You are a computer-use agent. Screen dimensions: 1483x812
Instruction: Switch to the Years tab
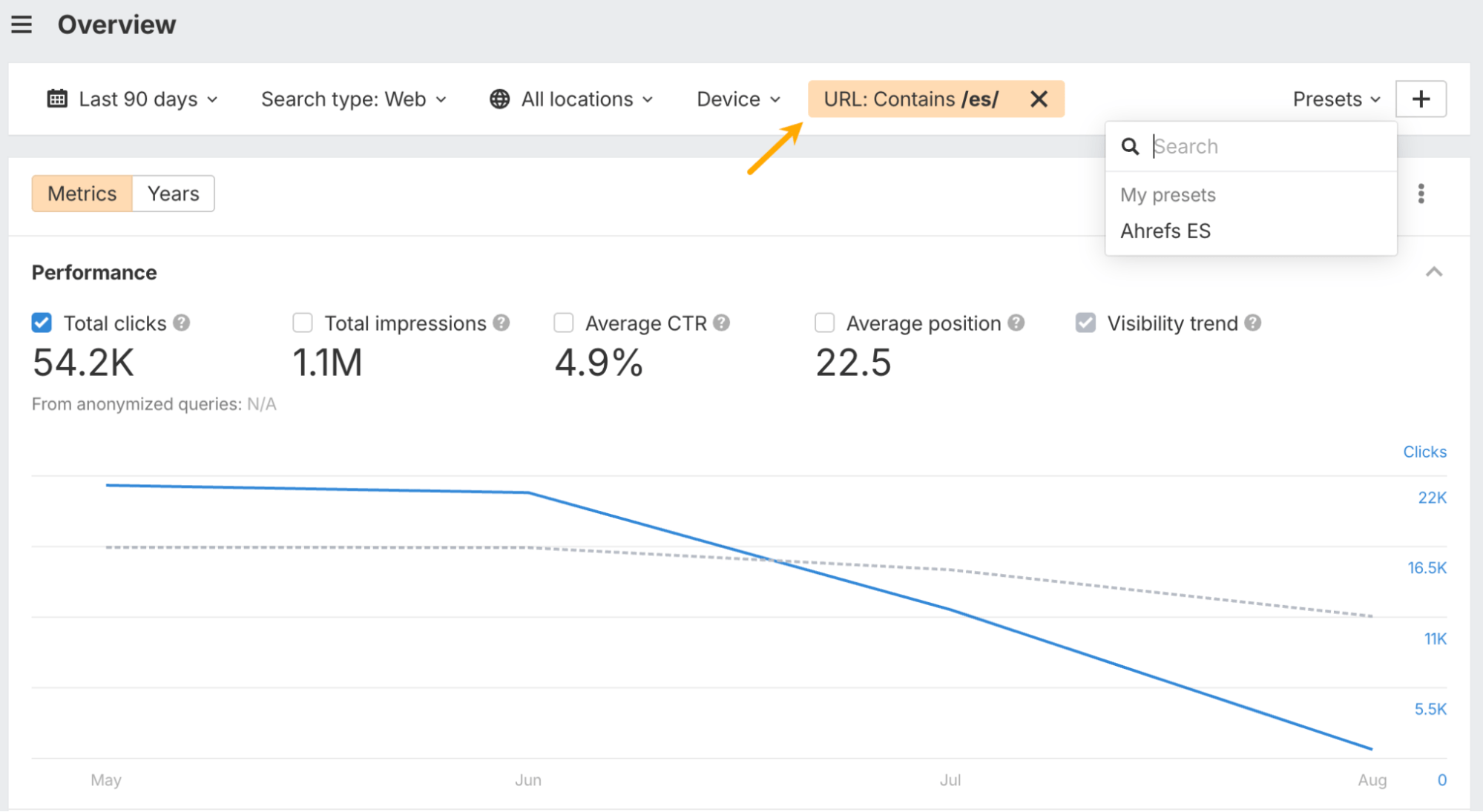click(173, 194)
